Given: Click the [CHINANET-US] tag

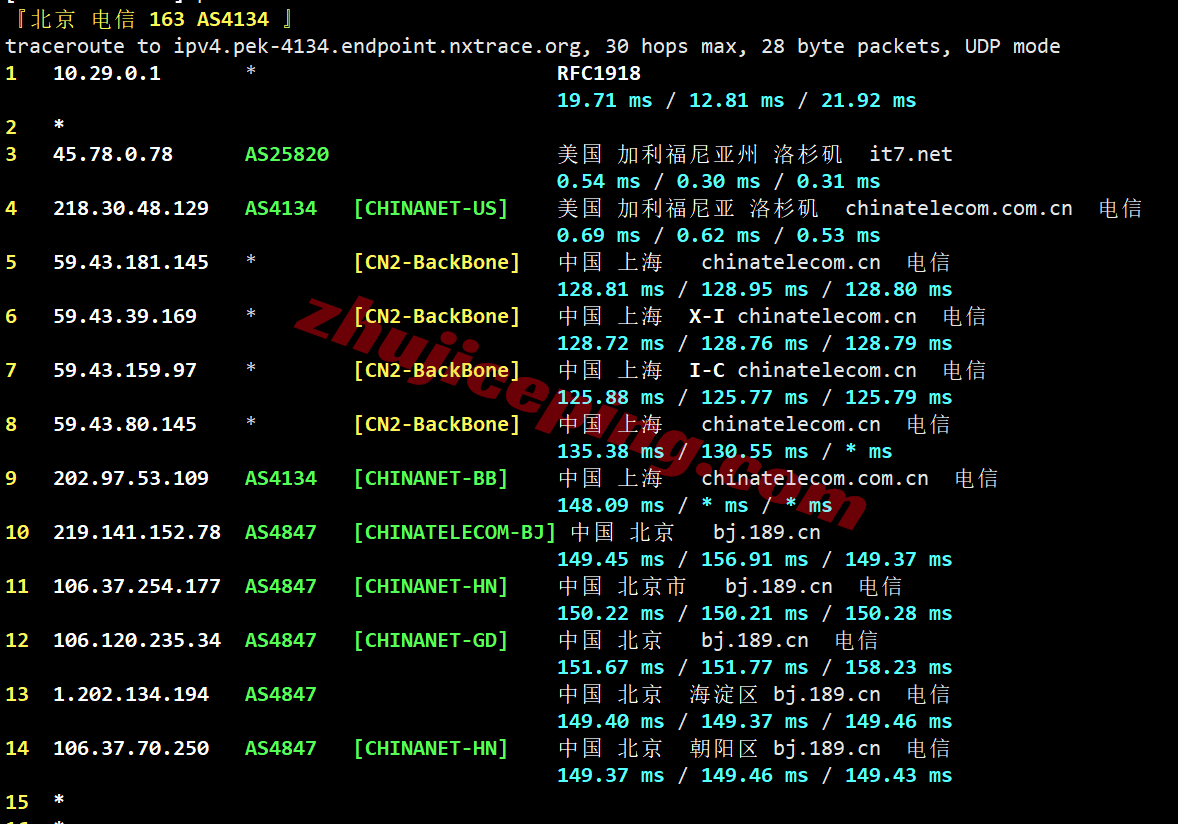Looking at the screenshot, I should [x=431, y=209].
